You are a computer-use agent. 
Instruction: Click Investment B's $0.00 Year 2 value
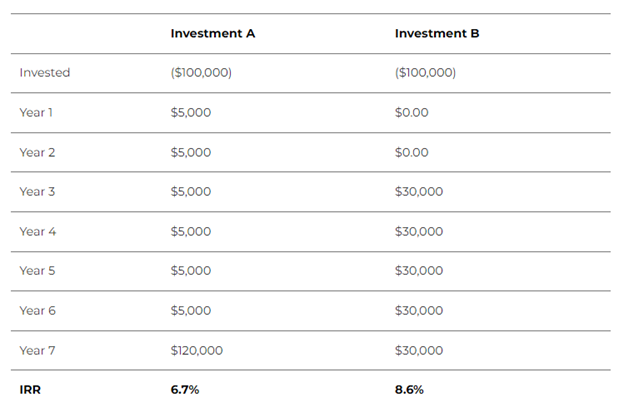(411, 152)
